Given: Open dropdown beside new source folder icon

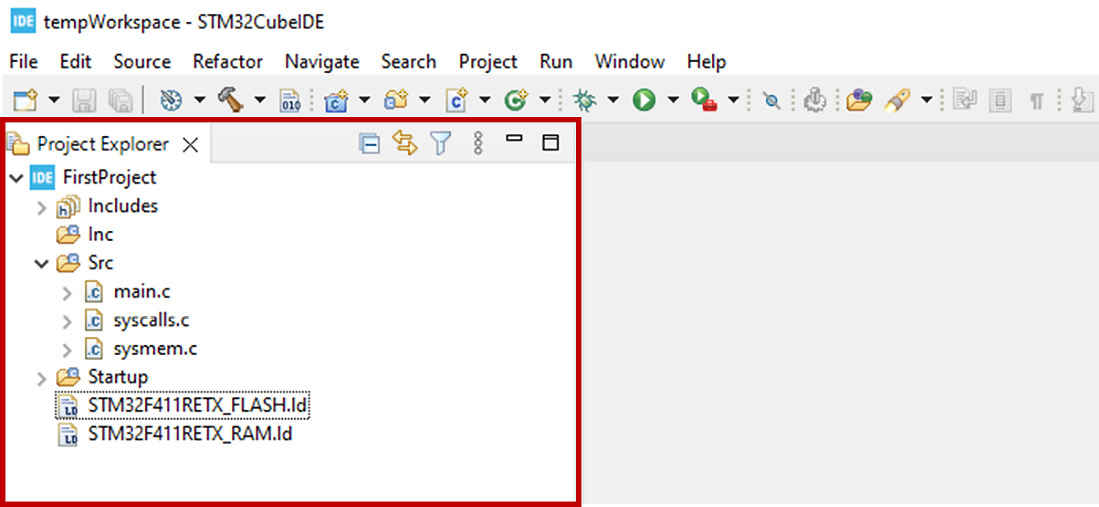Looking at the screenshot, I should pos(425,100).
